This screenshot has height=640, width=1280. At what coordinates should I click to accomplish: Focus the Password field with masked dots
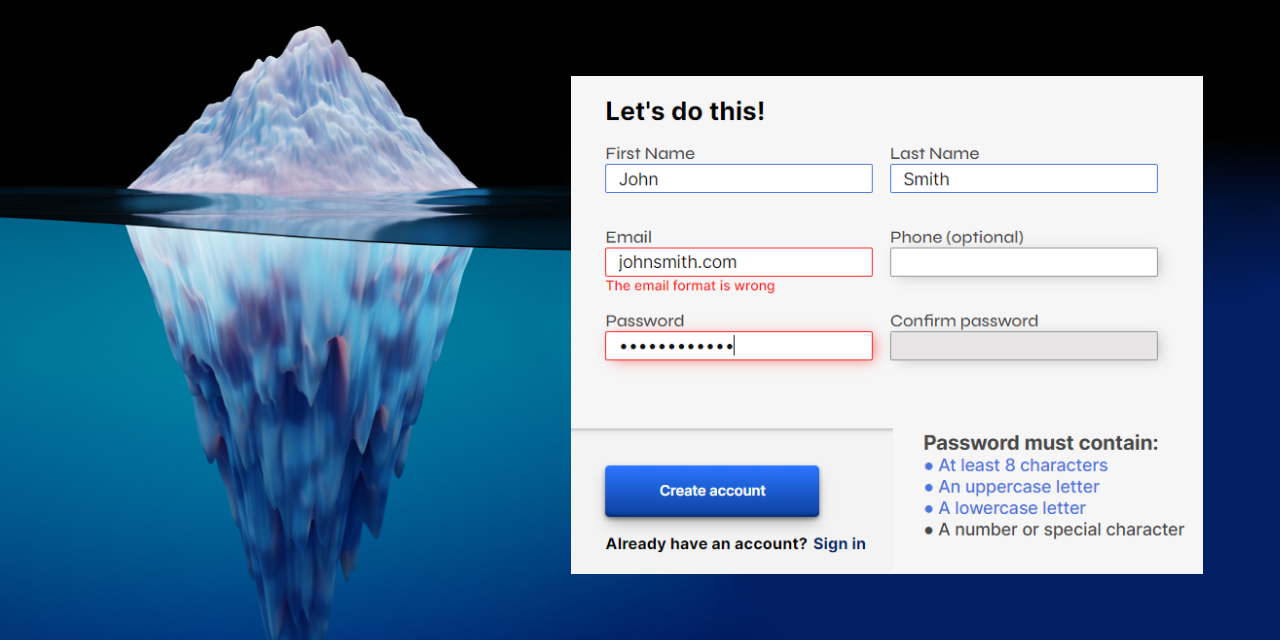(x=739, y=346)
